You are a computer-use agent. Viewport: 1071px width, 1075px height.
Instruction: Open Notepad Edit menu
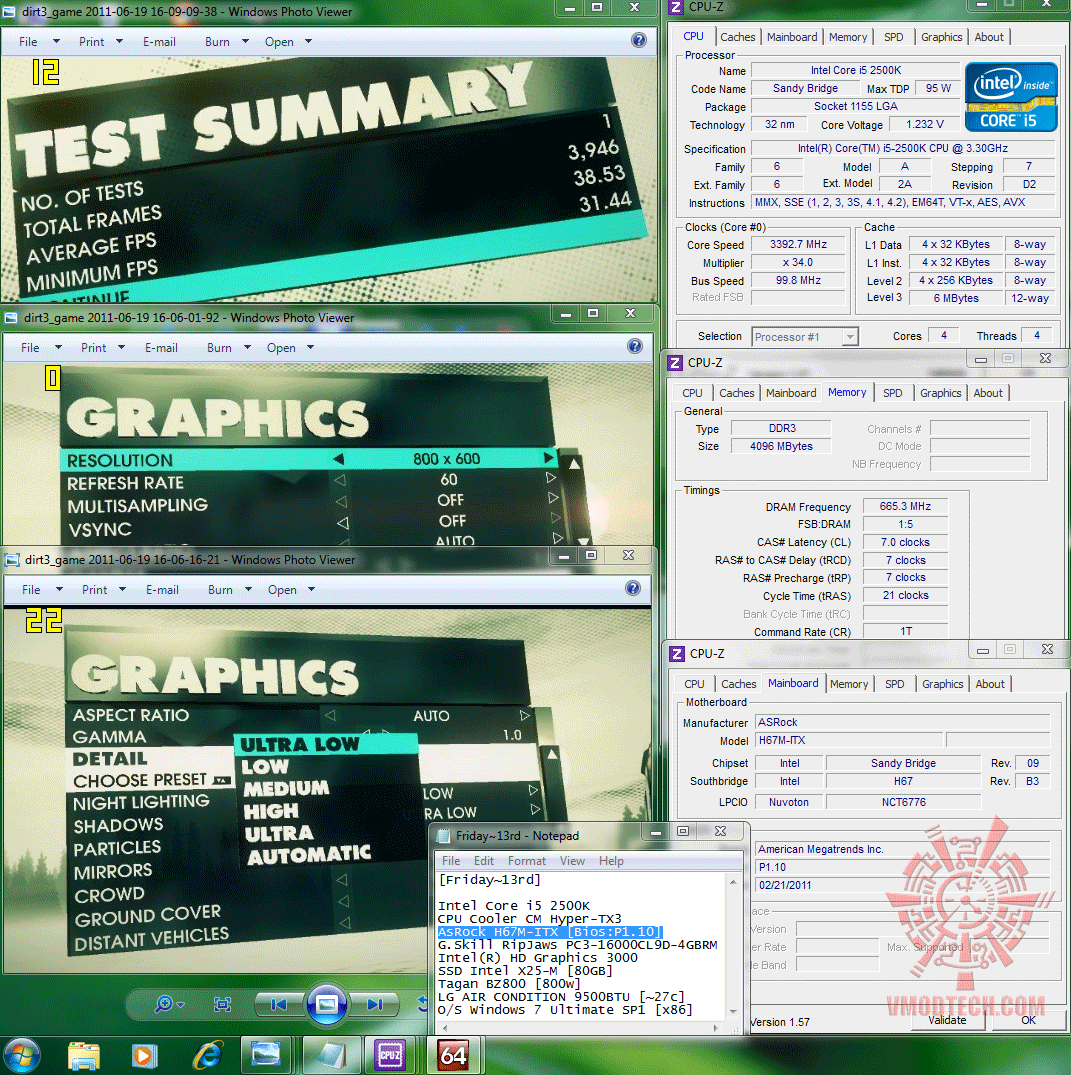click(483, 861)
